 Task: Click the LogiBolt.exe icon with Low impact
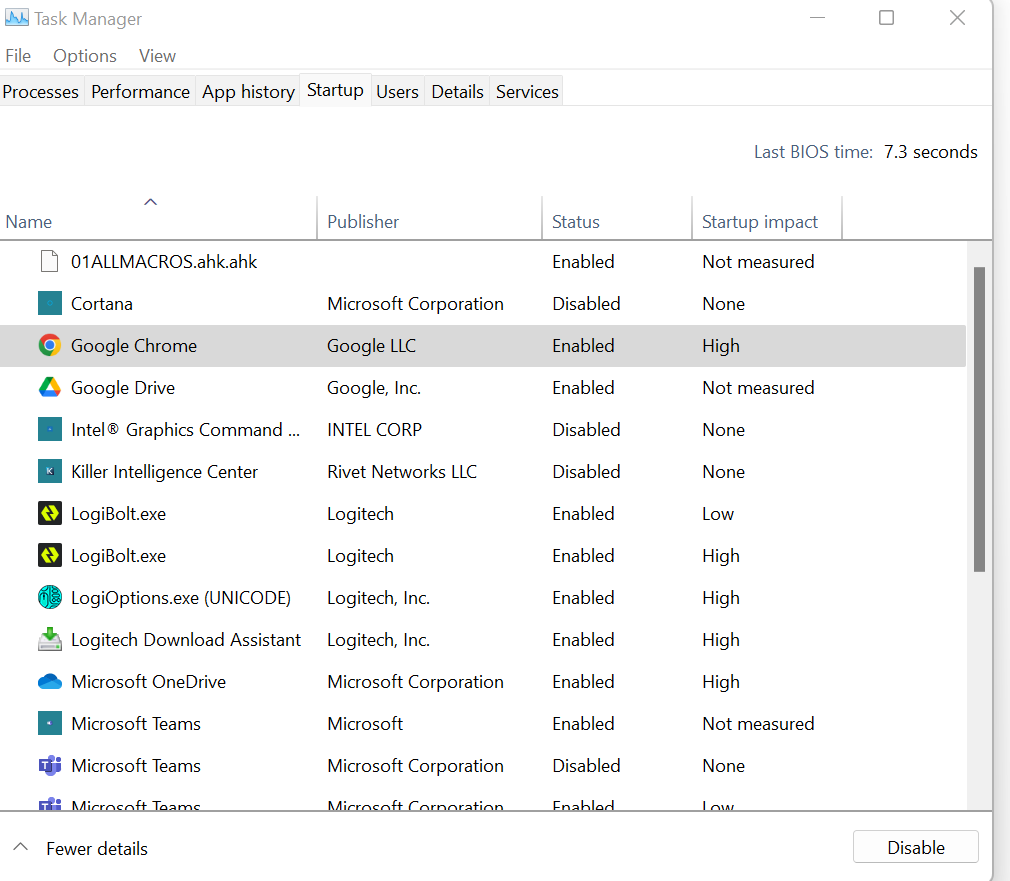point(50,513)
